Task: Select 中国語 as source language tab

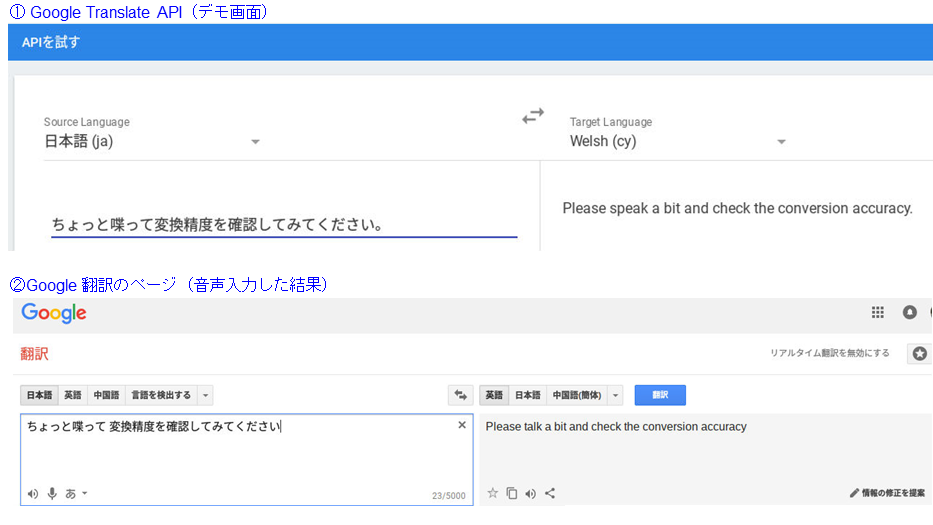Action: 106,395
